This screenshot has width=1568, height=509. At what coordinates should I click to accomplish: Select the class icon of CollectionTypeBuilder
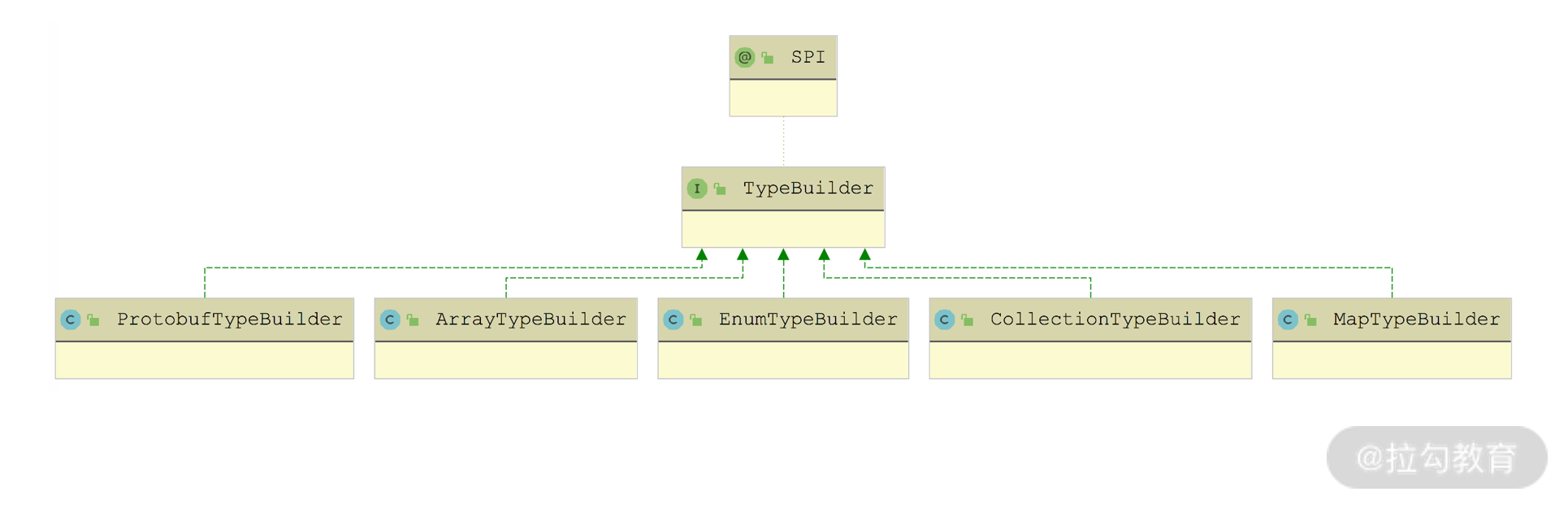click(x=944, y=320)
